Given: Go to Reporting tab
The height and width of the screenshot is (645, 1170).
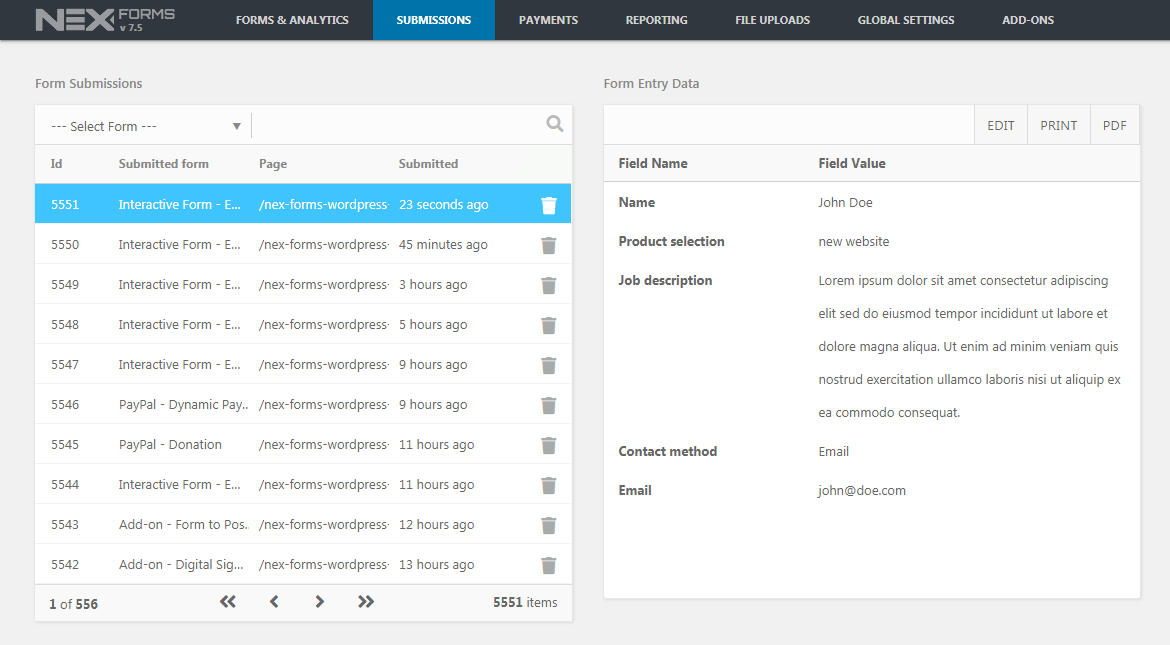Looking at the screenshot, I should (x=657, y=20).
